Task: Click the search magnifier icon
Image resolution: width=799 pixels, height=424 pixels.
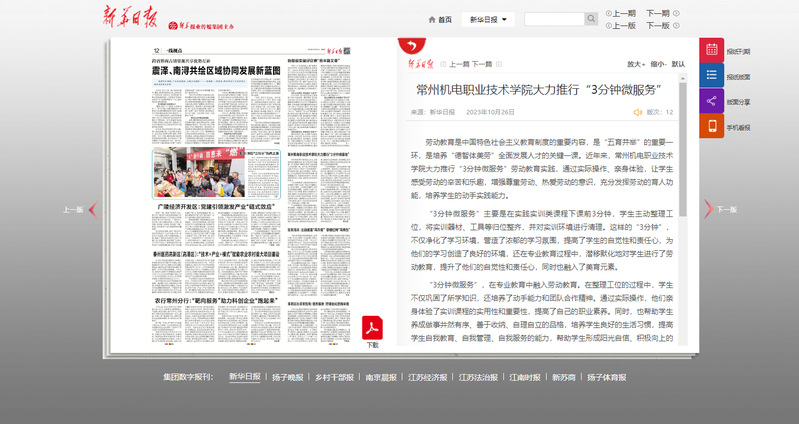Action: (x=591, y=19)
